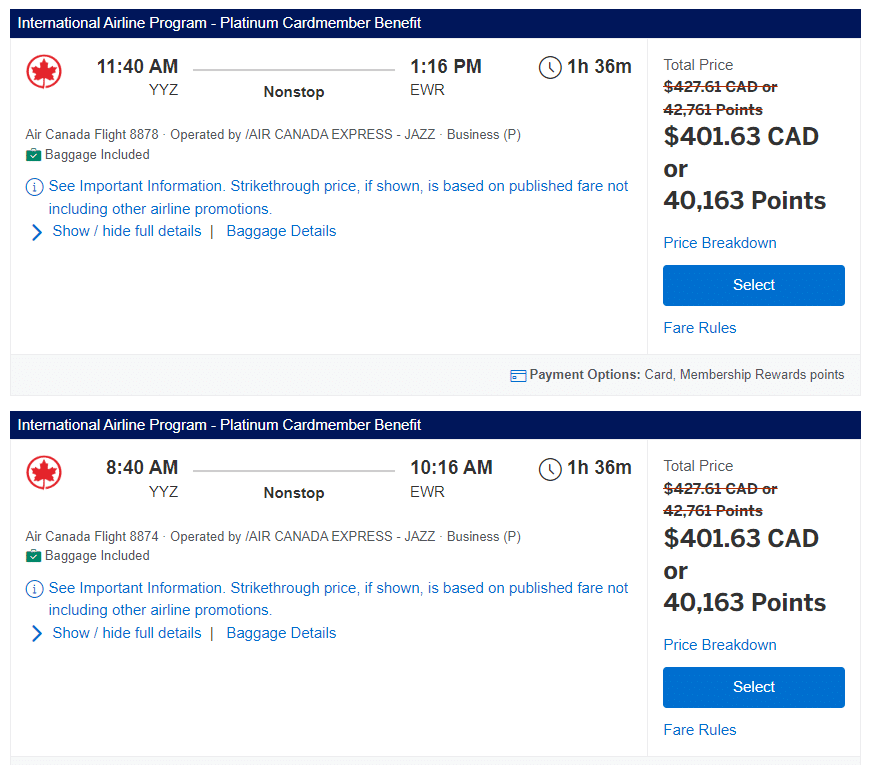The height and width of the screenshot is (765, 872).
Task: Select the 11:40 AM YYZ to EWR flight
Action: (753, 285)
